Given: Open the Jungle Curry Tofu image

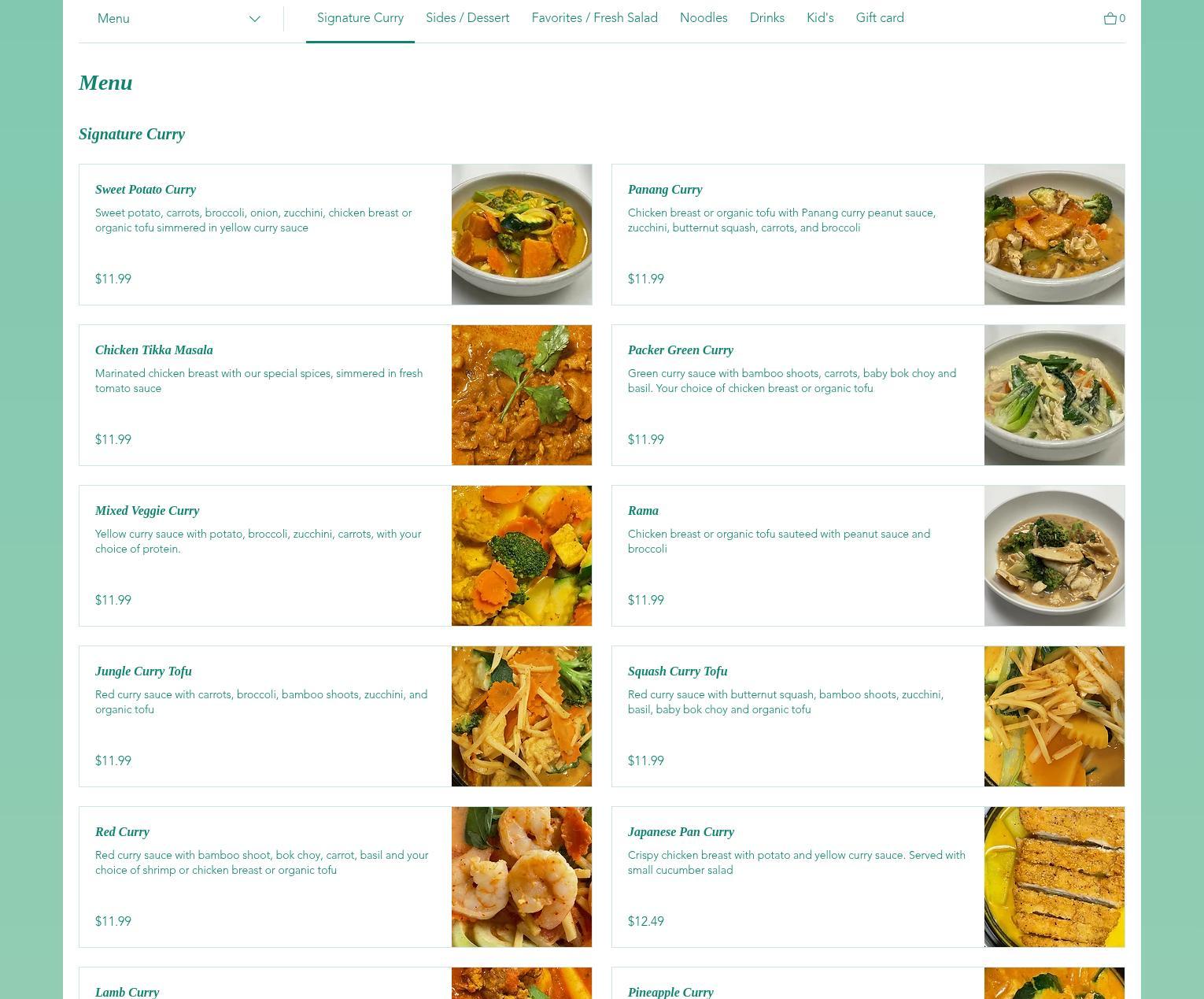Looking at the screenshot, I should [522, 716].
